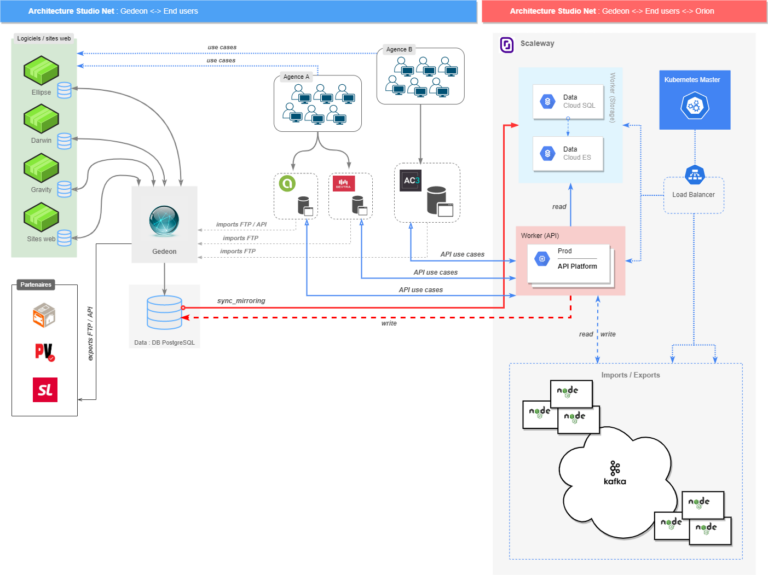Click the 'Worker (API)' label
Screen dimensions: 768x575
[540, 236]
